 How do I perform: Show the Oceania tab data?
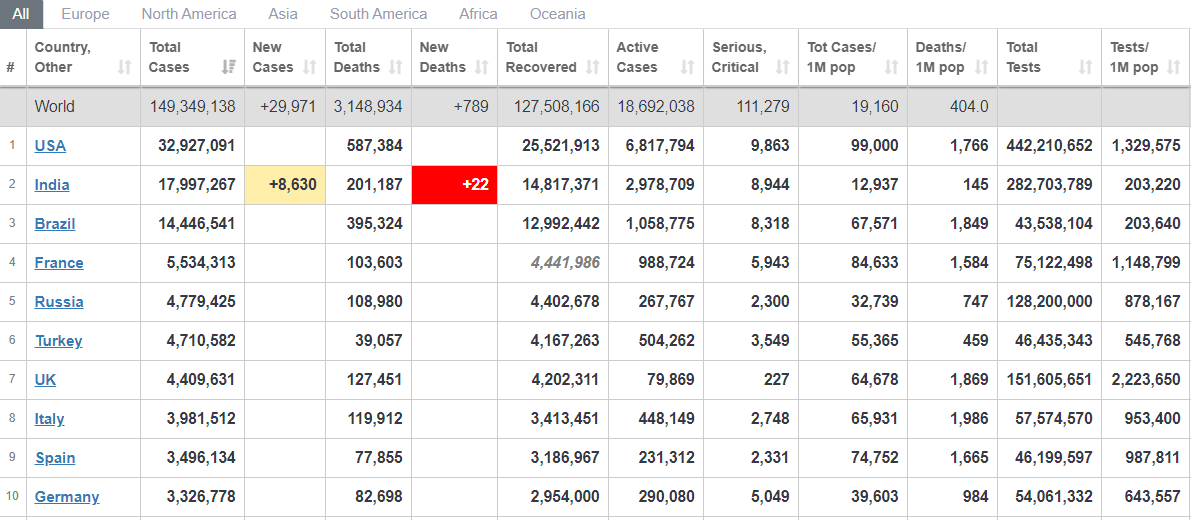[558, 14]
